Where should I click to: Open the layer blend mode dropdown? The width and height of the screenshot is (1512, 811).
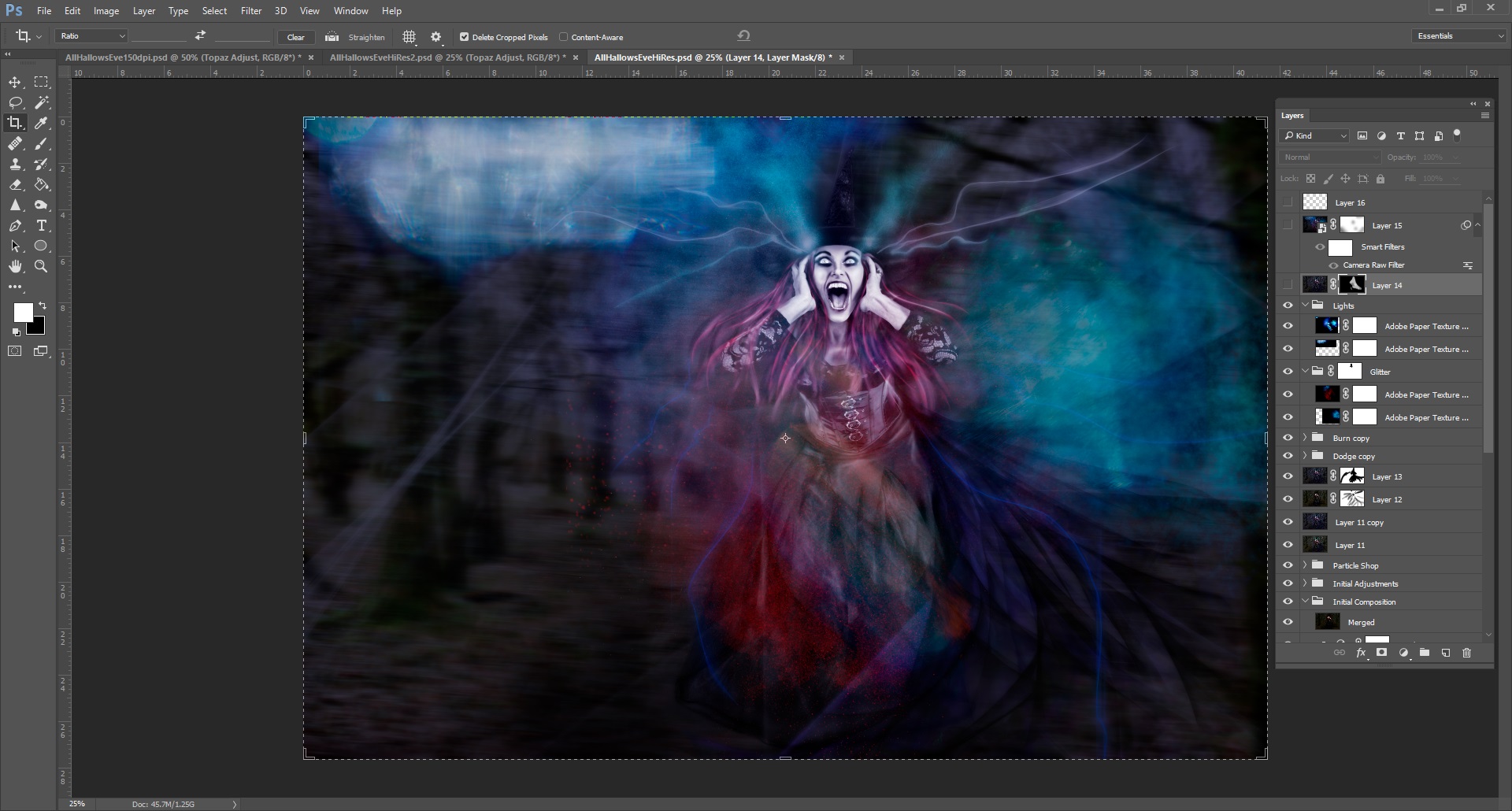(x=1329, y=157)
